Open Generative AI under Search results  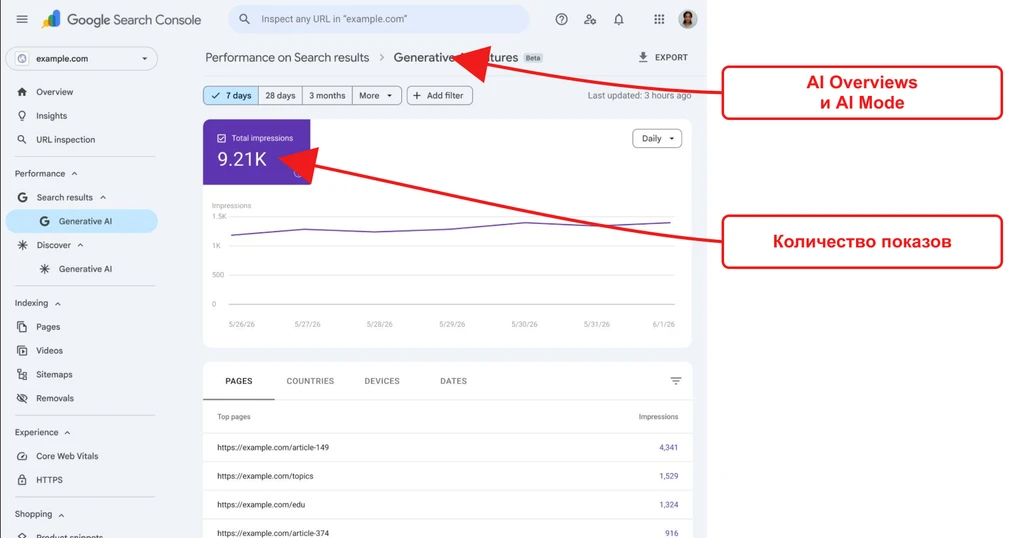pos(82,221)
